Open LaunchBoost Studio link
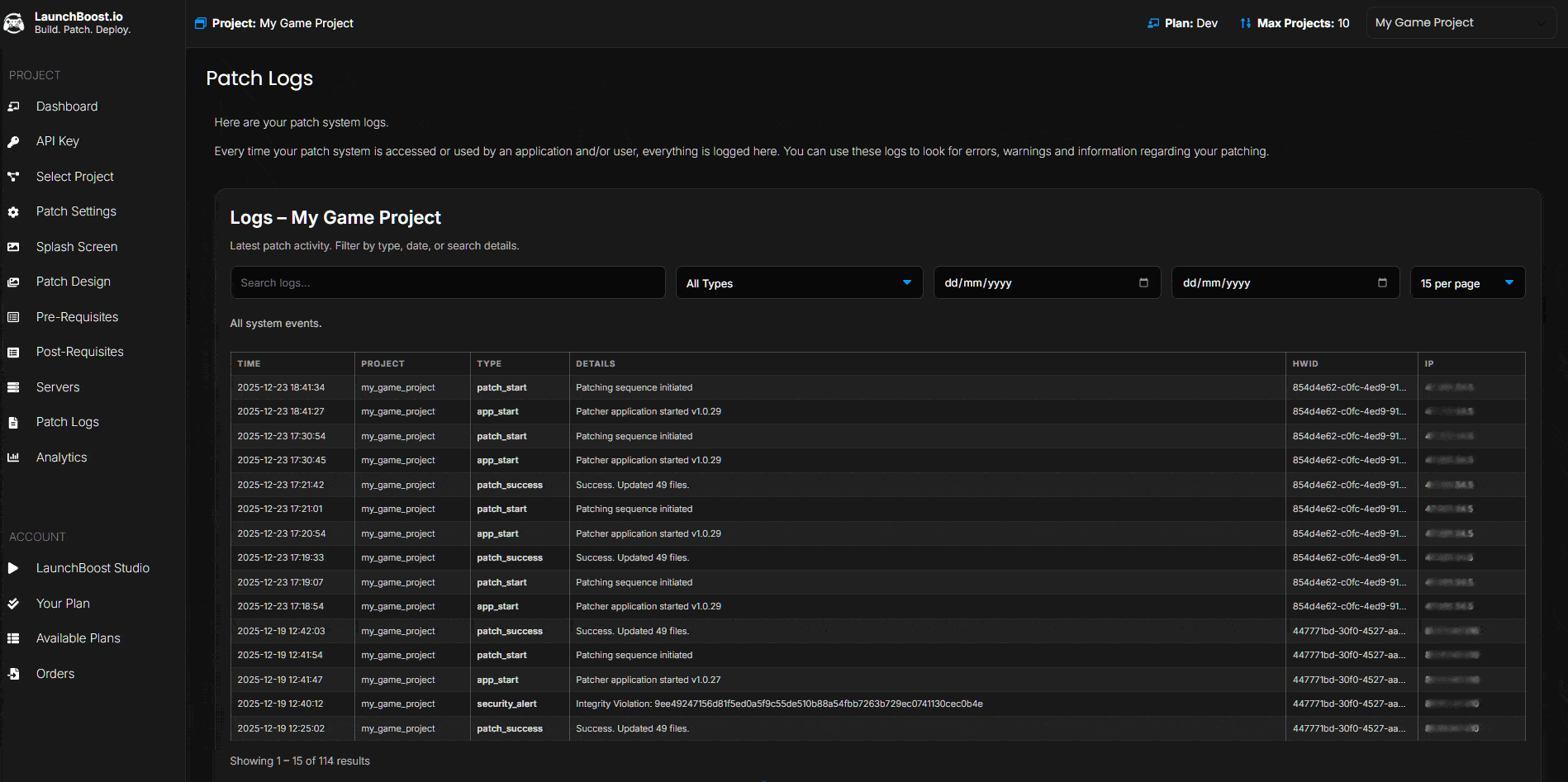Image resolution: width=1568 pixels, height=782 pixels. [93, 568]
